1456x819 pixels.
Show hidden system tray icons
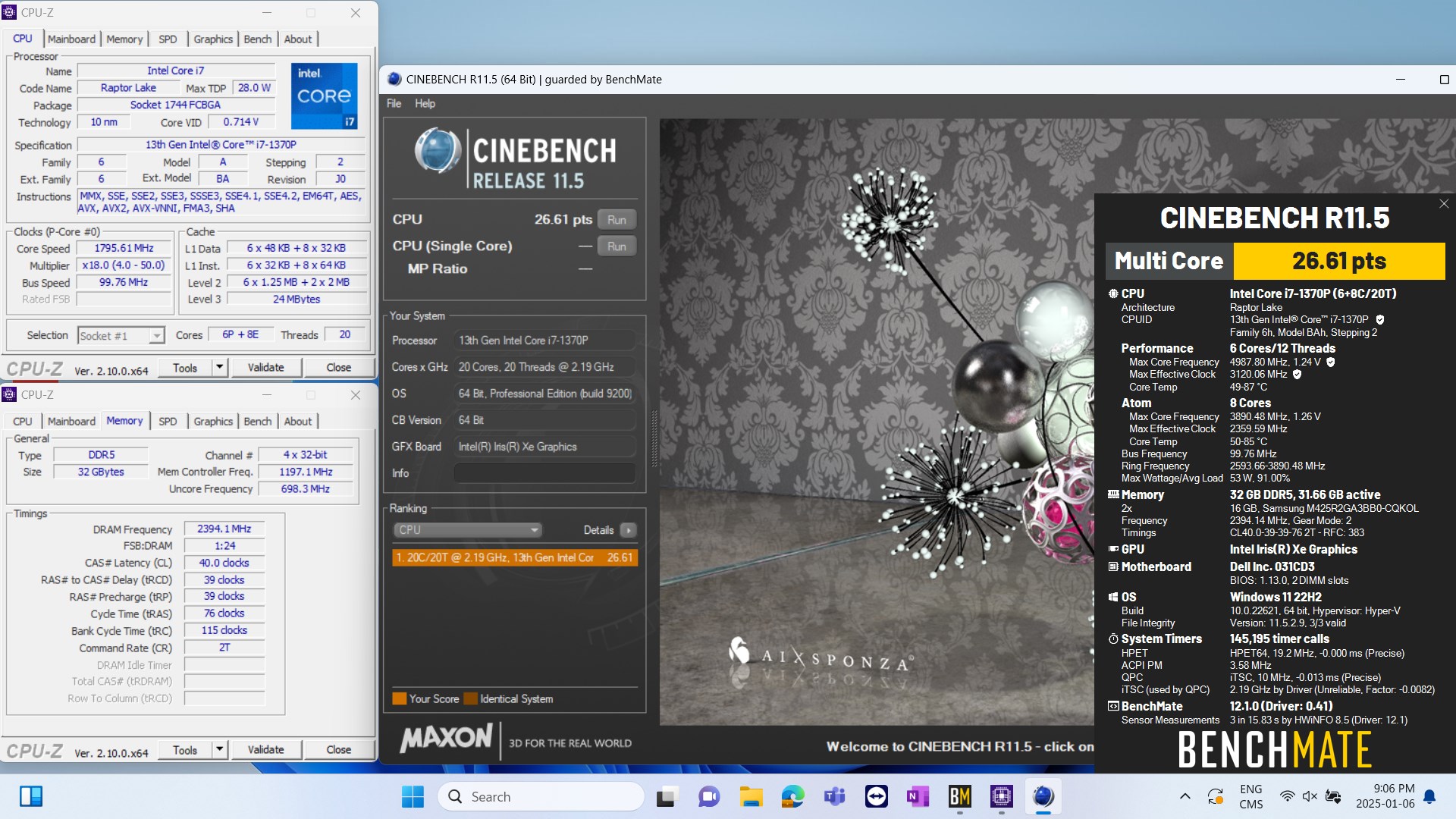point(1185,796)
